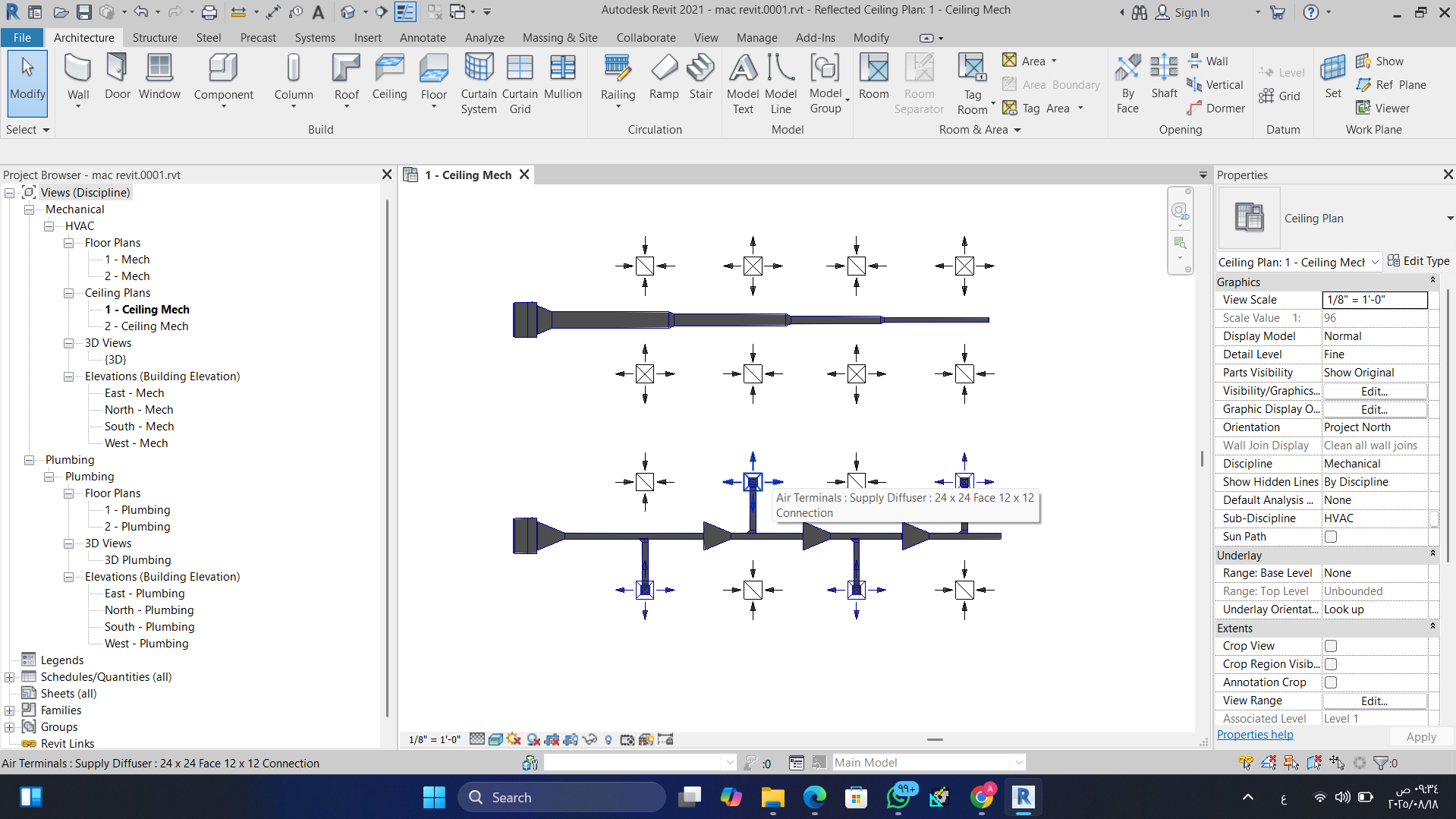Viewport: 1456px width, 819px height.
Task: Click the Edit Type button
Action: point(1419,261)
